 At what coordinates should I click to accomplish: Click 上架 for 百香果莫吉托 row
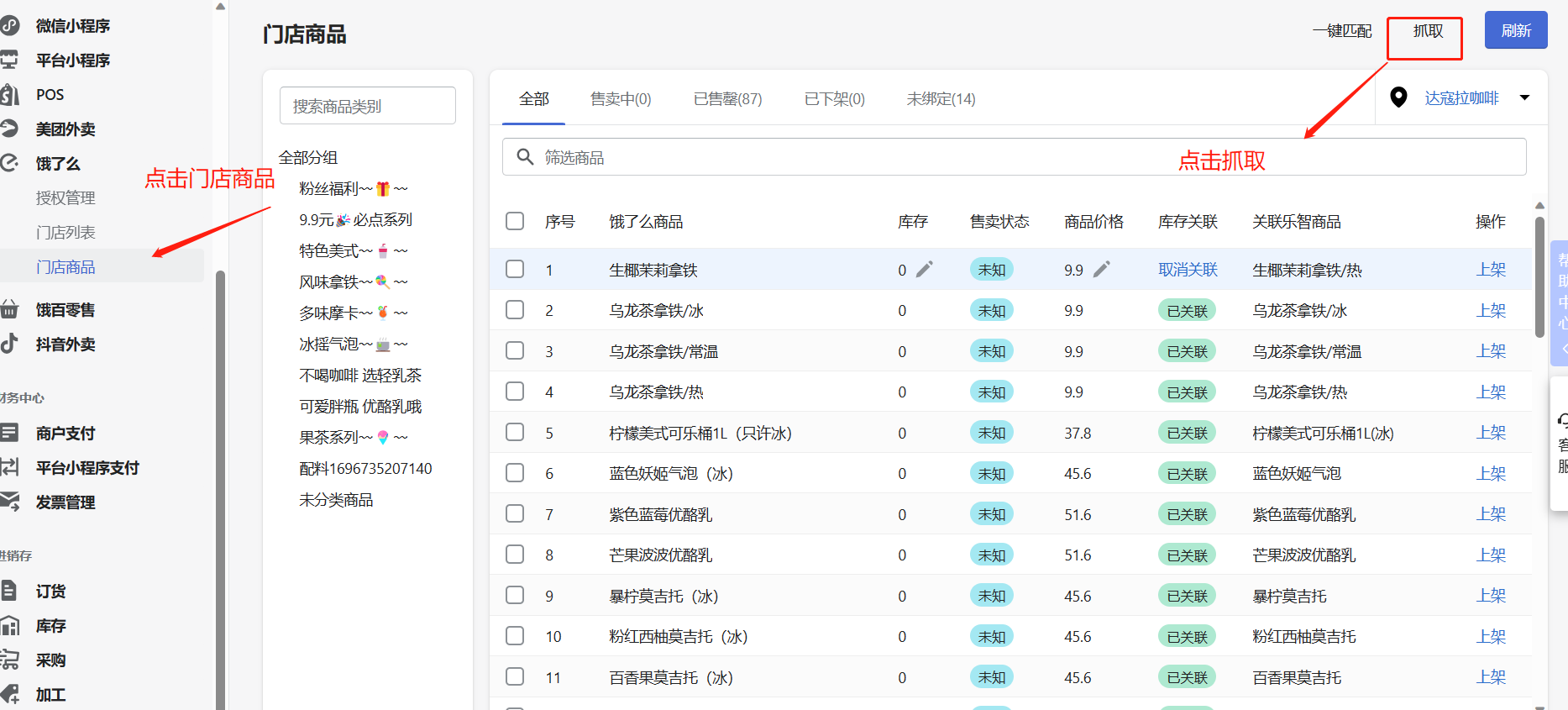click(x=1491, y=677)
